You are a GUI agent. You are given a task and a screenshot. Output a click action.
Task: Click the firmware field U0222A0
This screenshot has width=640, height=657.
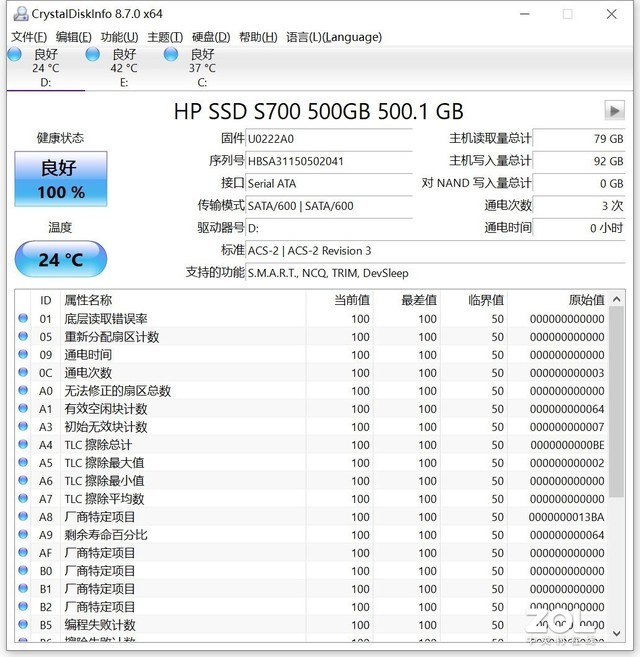tap(329, 139)
